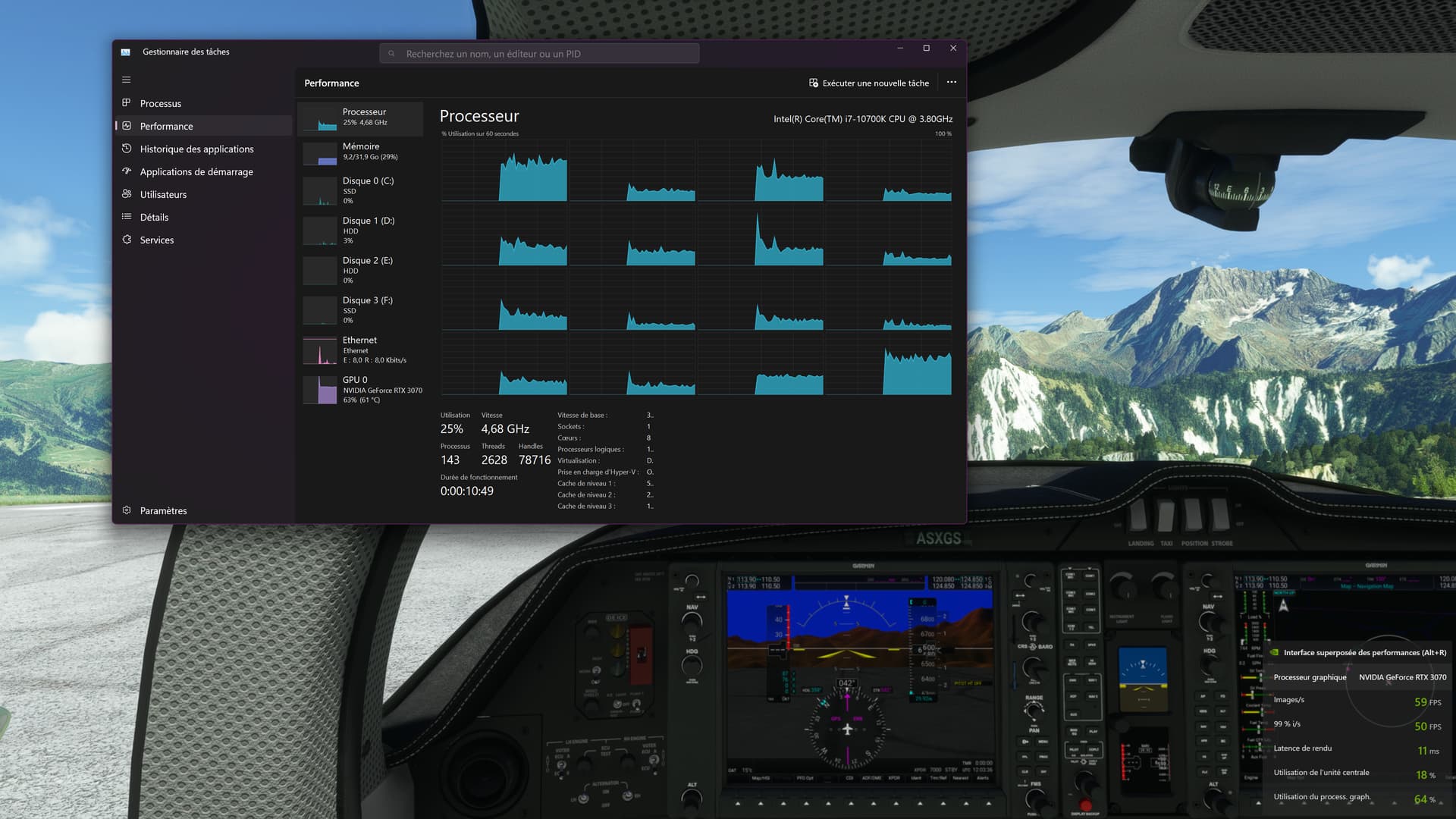1456x819 pixels.
Task: Open the navigation hamburger menu
Action: point(126,80)
